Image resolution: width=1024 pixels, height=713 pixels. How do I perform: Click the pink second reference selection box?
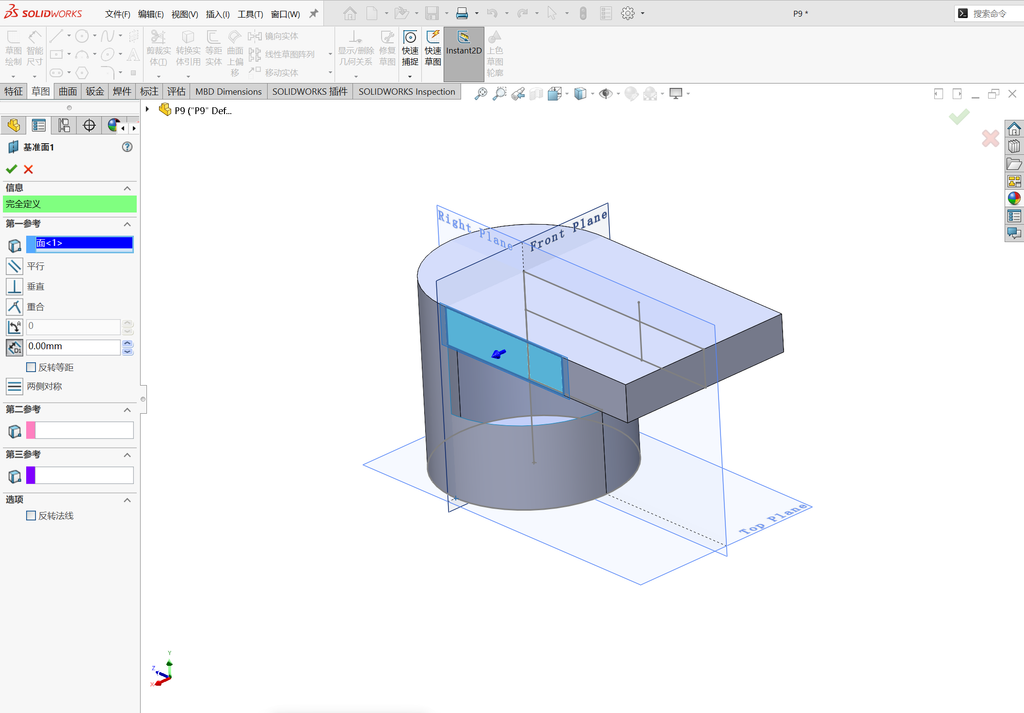pos(80,430)
